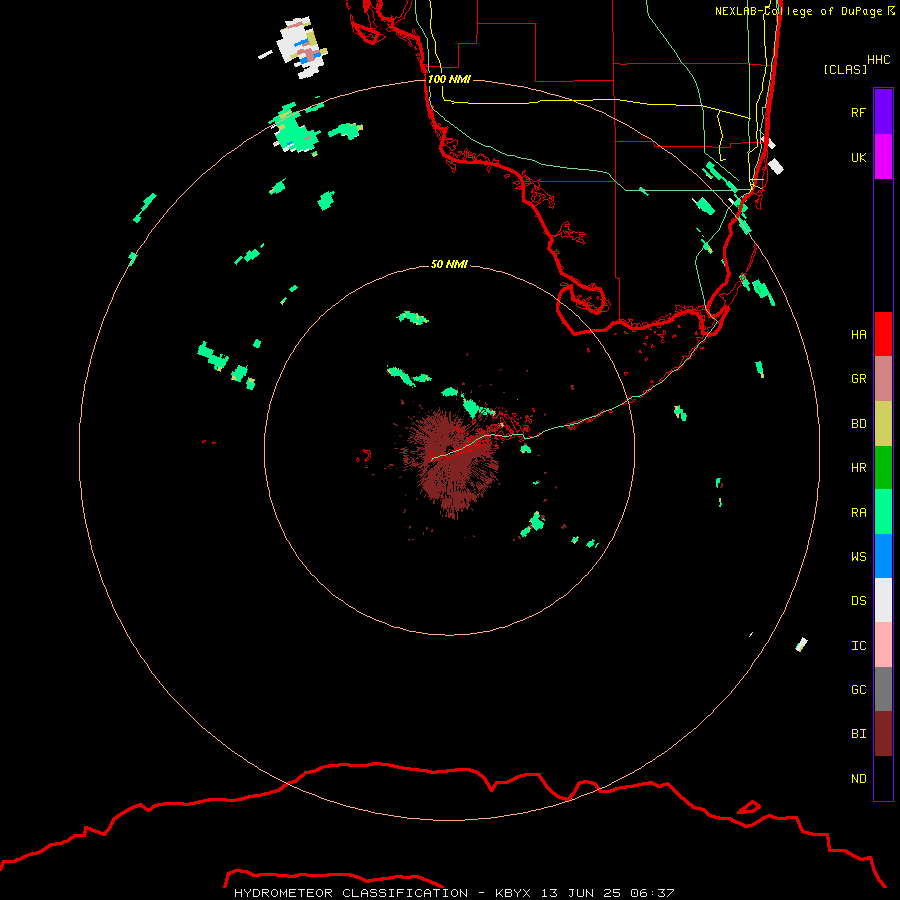This screenshot has height=900, width=900.
Task: Click the Hydrometeor Classification title text
Action: (351, 893)
